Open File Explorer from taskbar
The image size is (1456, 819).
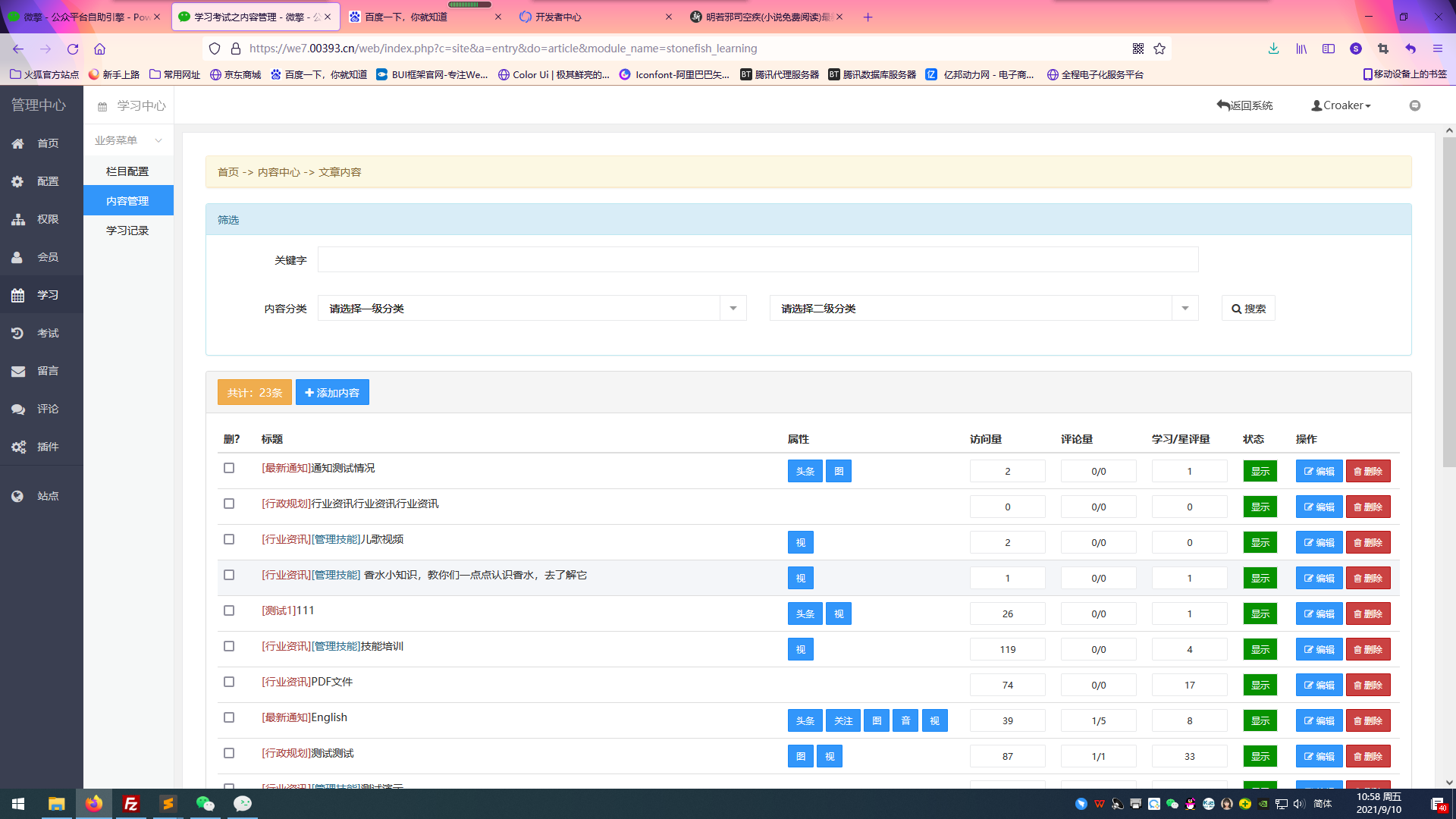point(57,804)
